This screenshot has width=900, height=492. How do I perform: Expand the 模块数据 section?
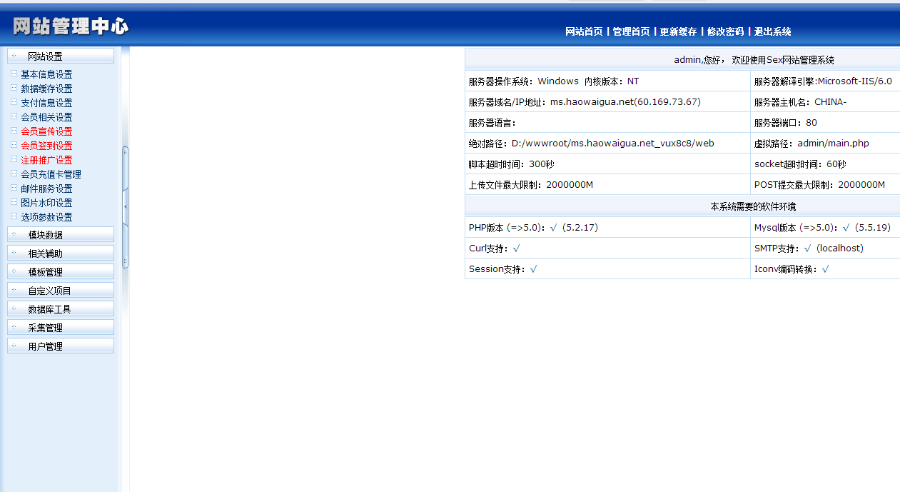tap(60, 234)
